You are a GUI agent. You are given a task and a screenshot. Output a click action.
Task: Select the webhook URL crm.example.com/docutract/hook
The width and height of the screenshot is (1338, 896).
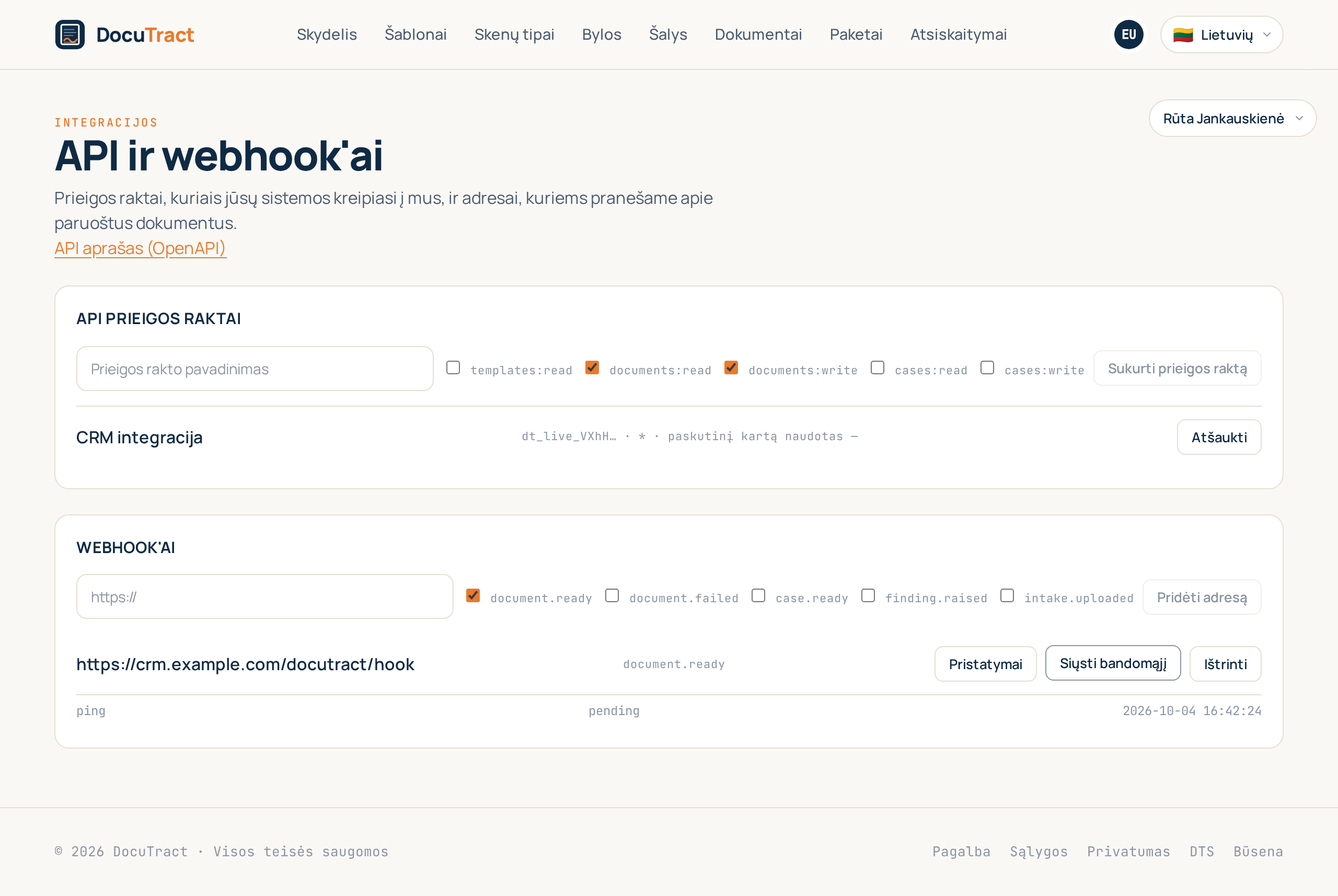[x=245, y=664]
